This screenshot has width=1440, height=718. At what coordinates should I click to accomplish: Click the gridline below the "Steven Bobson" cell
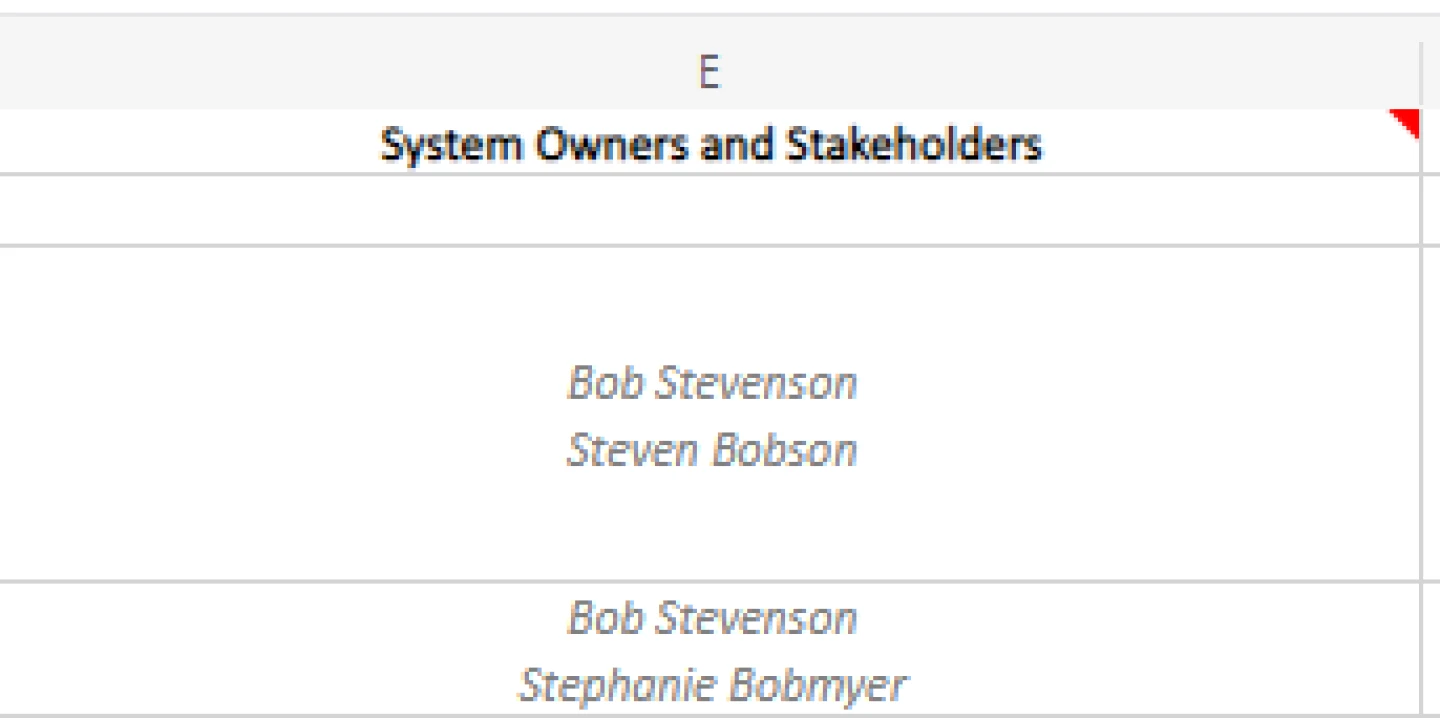pos(710,581)
